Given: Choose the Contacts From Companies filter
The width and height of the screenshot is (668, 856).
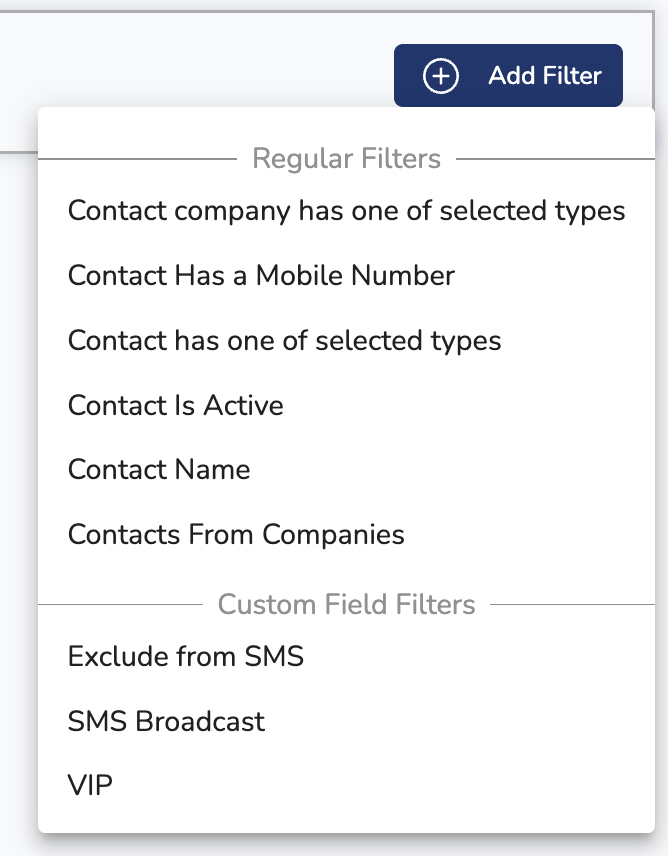Looking at the screenshot, I should pyautogui.click(x=236, y=534).
